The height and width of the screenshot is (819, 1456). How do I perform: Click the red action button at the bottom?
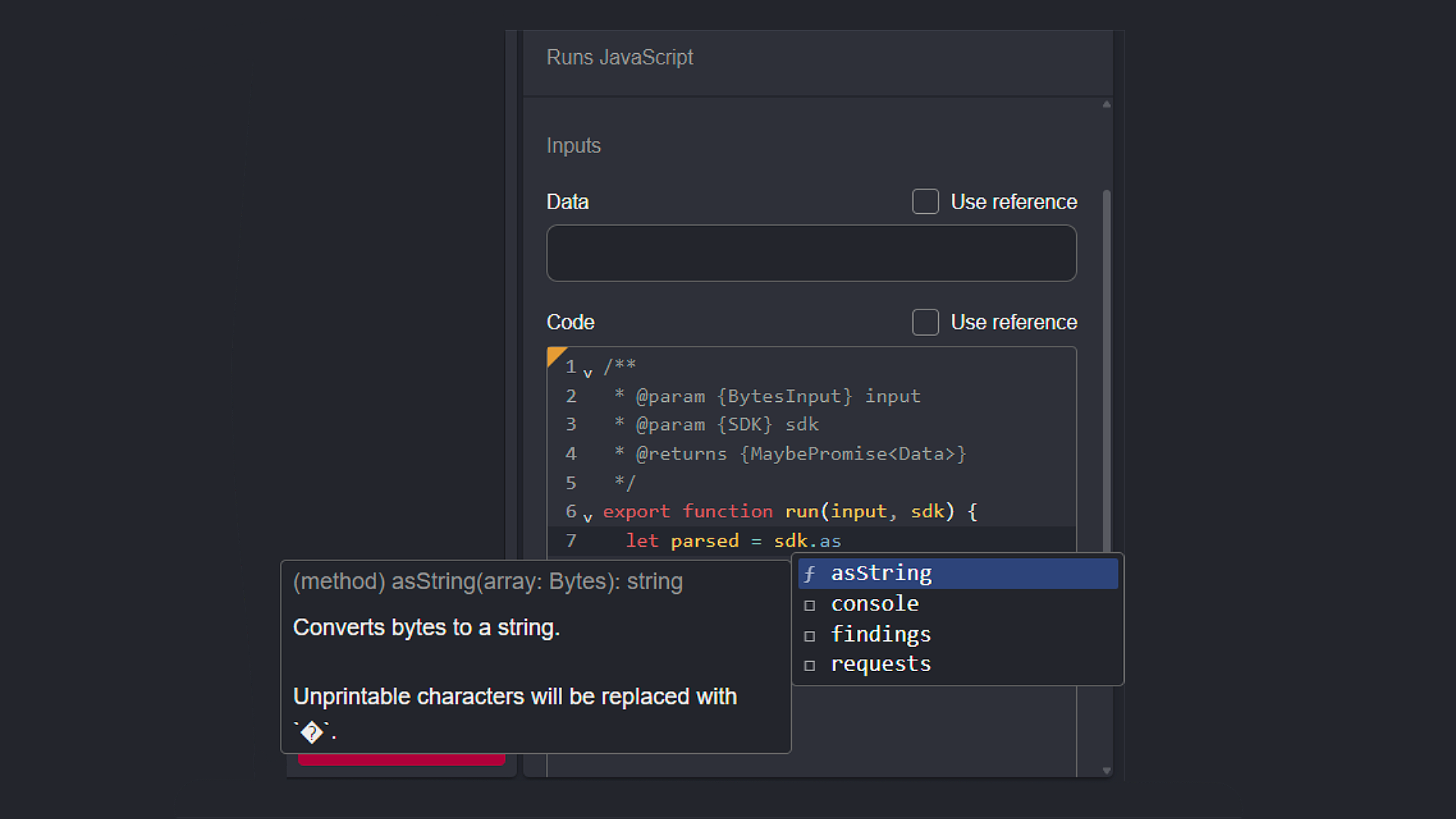(401, 759)
